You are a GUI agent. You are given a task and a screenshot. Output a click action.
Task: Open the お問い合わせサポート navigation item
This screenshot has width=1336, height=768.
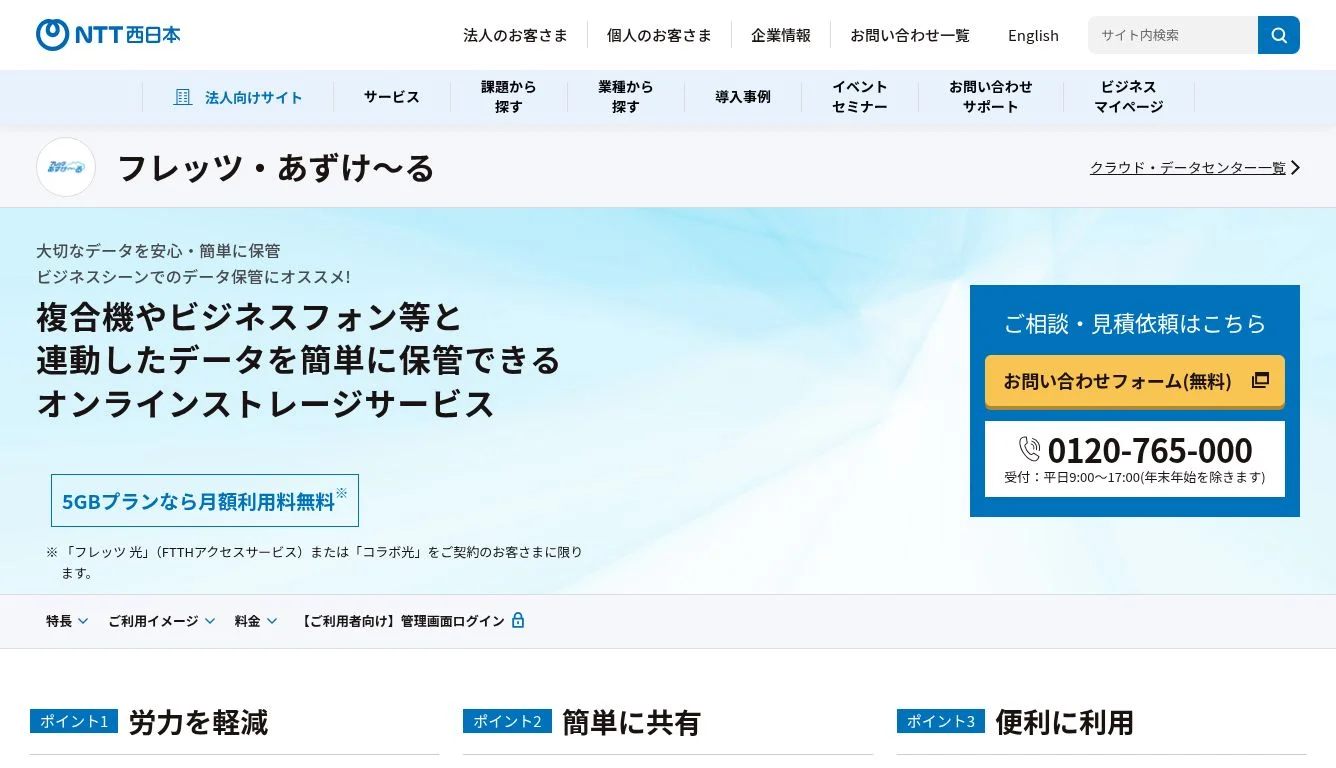tap(991, 97)
